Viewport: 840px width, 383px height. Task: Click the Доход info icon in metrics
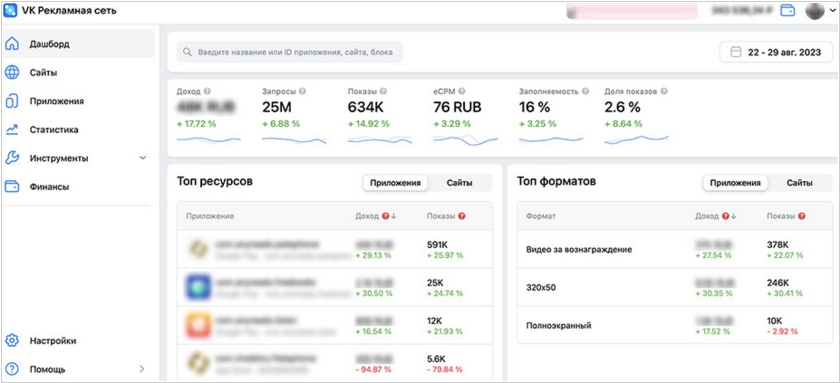tap(207, 92)
